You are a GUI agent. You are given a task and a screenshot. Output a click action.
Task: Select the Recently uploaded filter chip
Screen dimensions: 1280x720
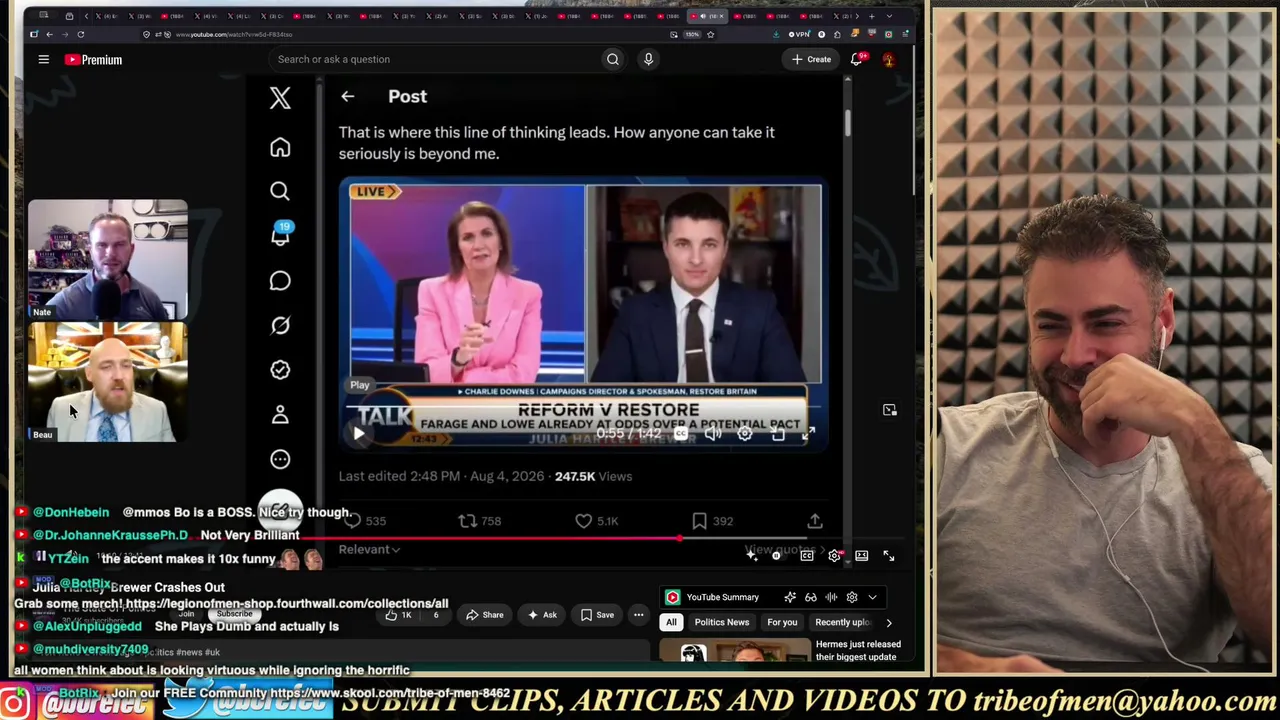[843, 623]
